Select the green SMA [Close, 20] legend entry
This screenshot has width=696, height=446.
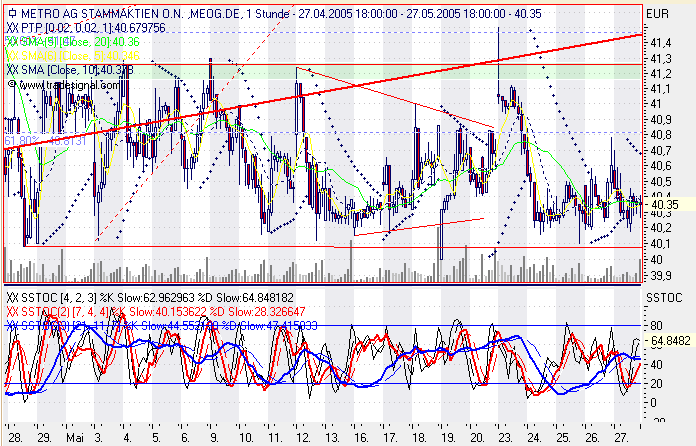click(74, 42)
